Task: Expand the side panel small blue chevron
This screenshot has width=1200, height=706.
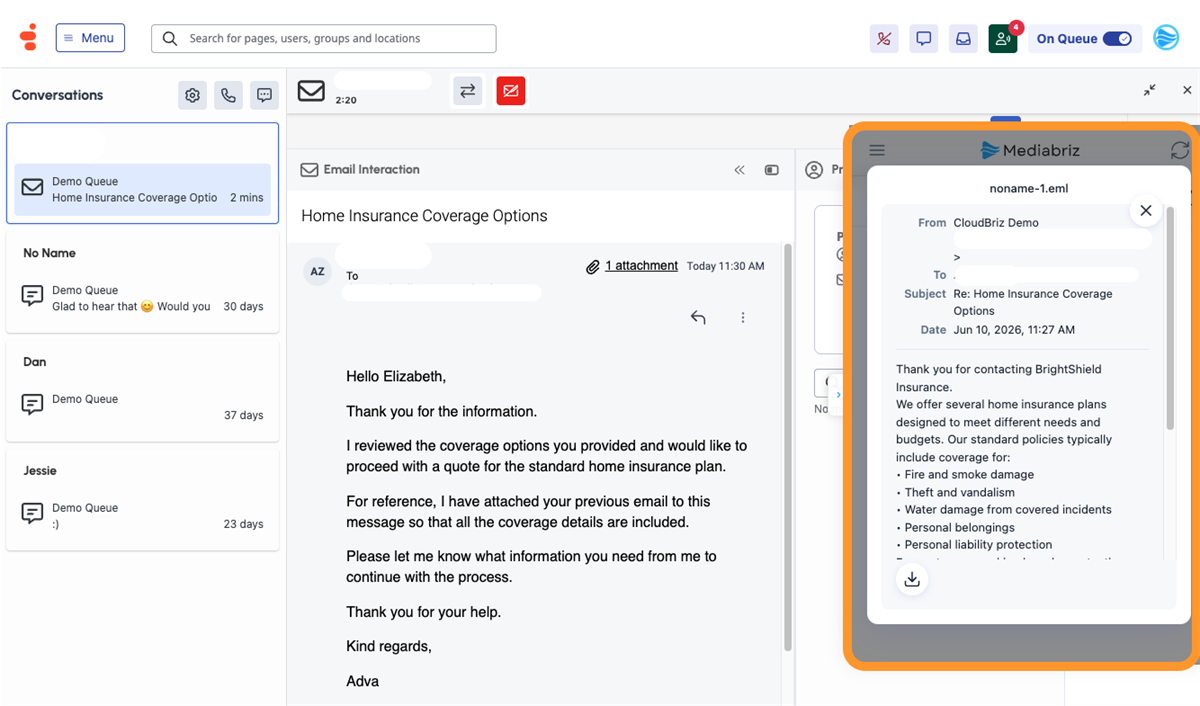Action: [x=838, y=395]
